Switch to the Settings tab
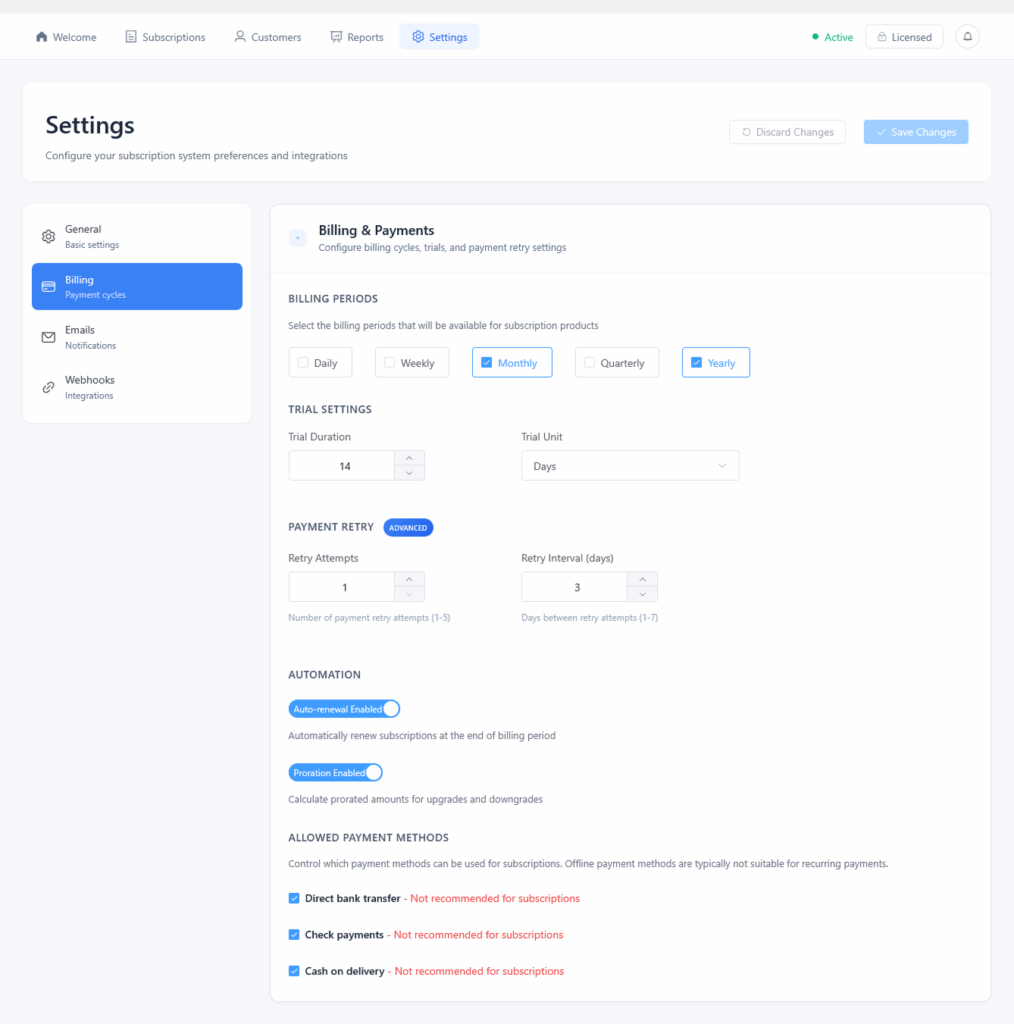Viewport: 1014px width, 1024px height. point(439,37)
